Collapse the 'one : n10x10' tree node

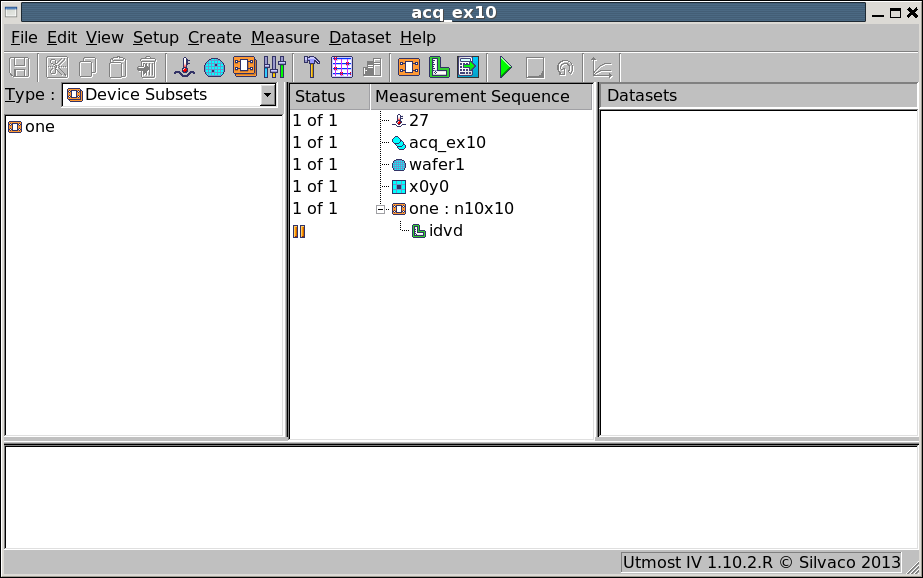[381, 209]
